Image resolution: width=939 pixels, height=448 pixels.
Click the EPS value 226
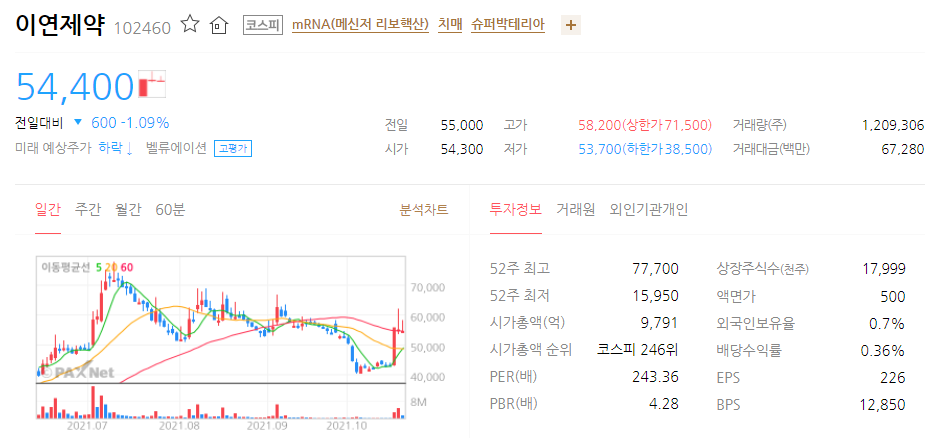(x=893, y=377)
